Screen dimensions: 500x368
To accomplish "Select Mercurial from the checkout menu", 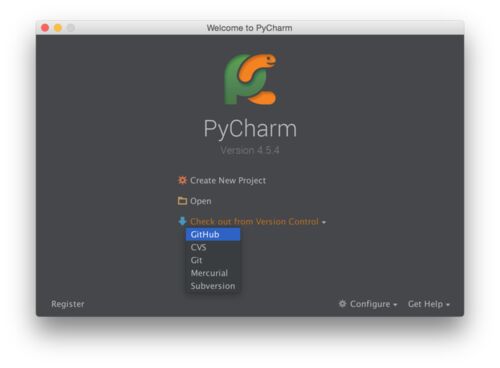I will click(213, 273).
